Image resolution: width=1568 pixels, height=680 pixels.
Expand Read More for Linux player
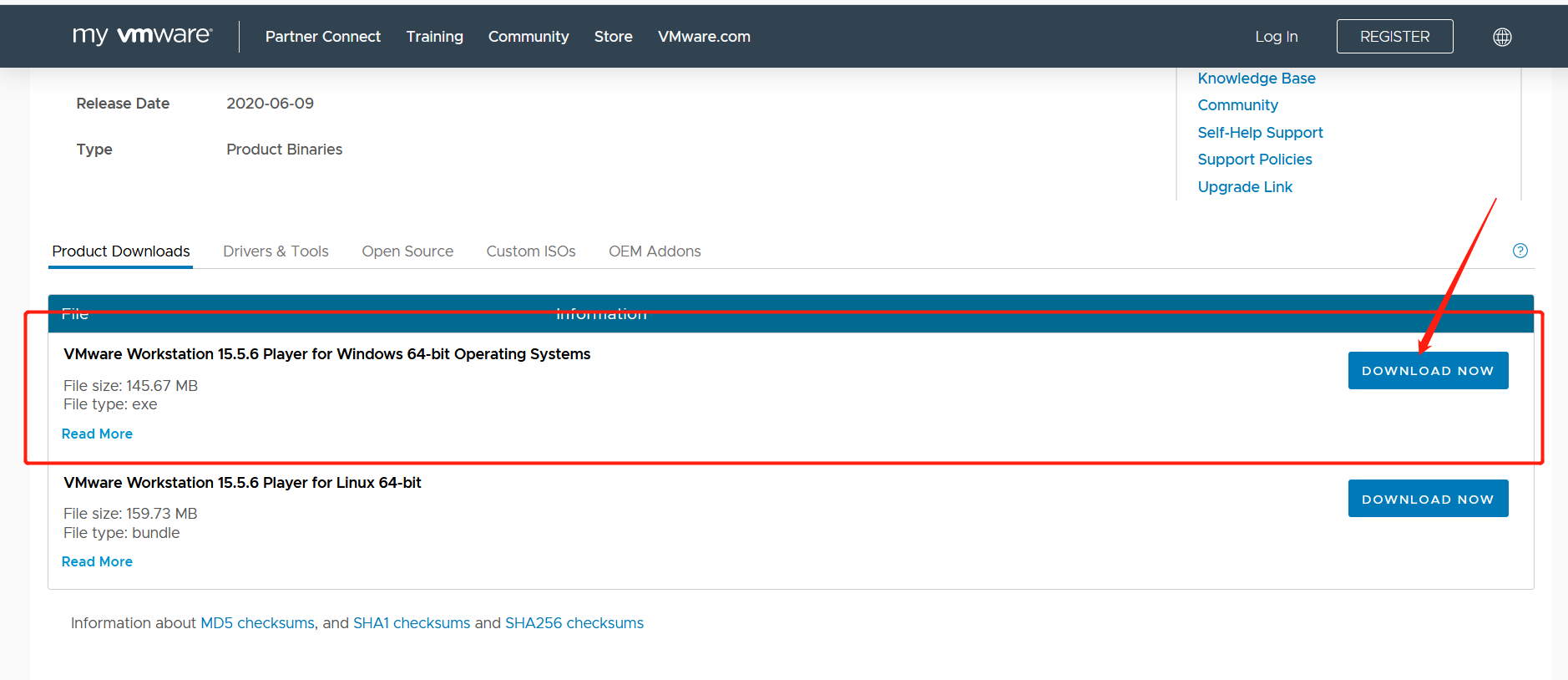coord(97,561)
